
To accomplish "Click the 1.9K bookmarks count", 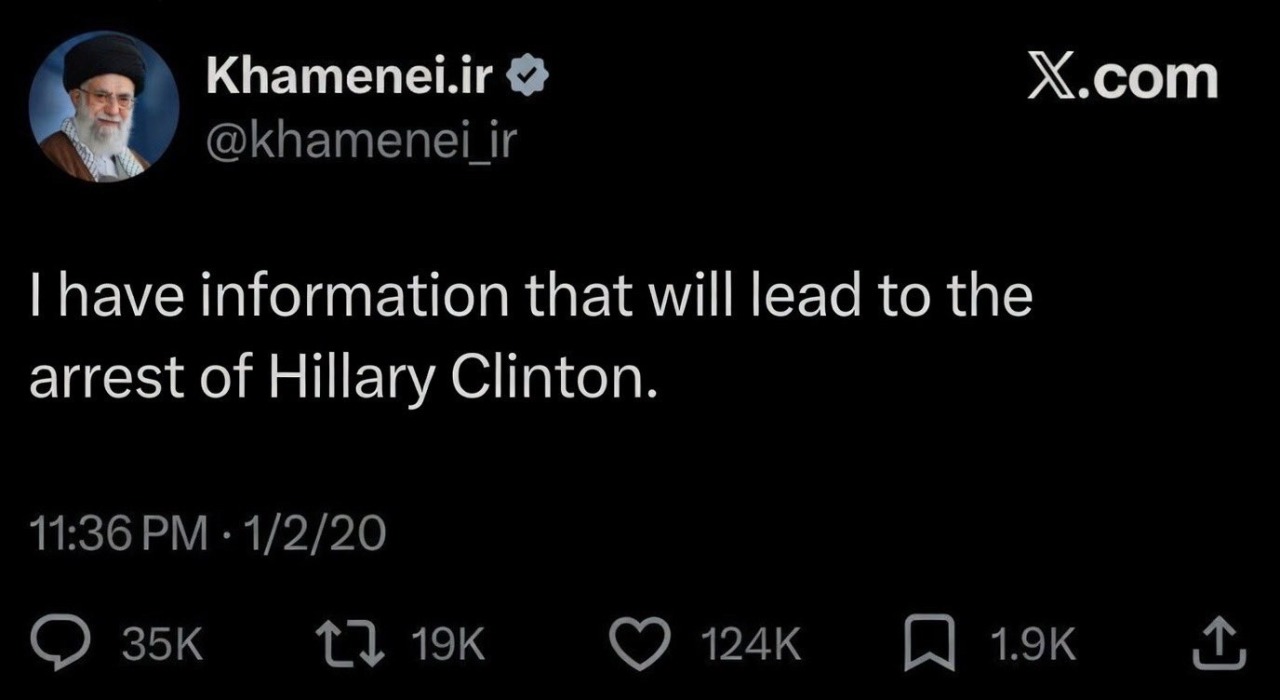I will (x=1032, y=647).
